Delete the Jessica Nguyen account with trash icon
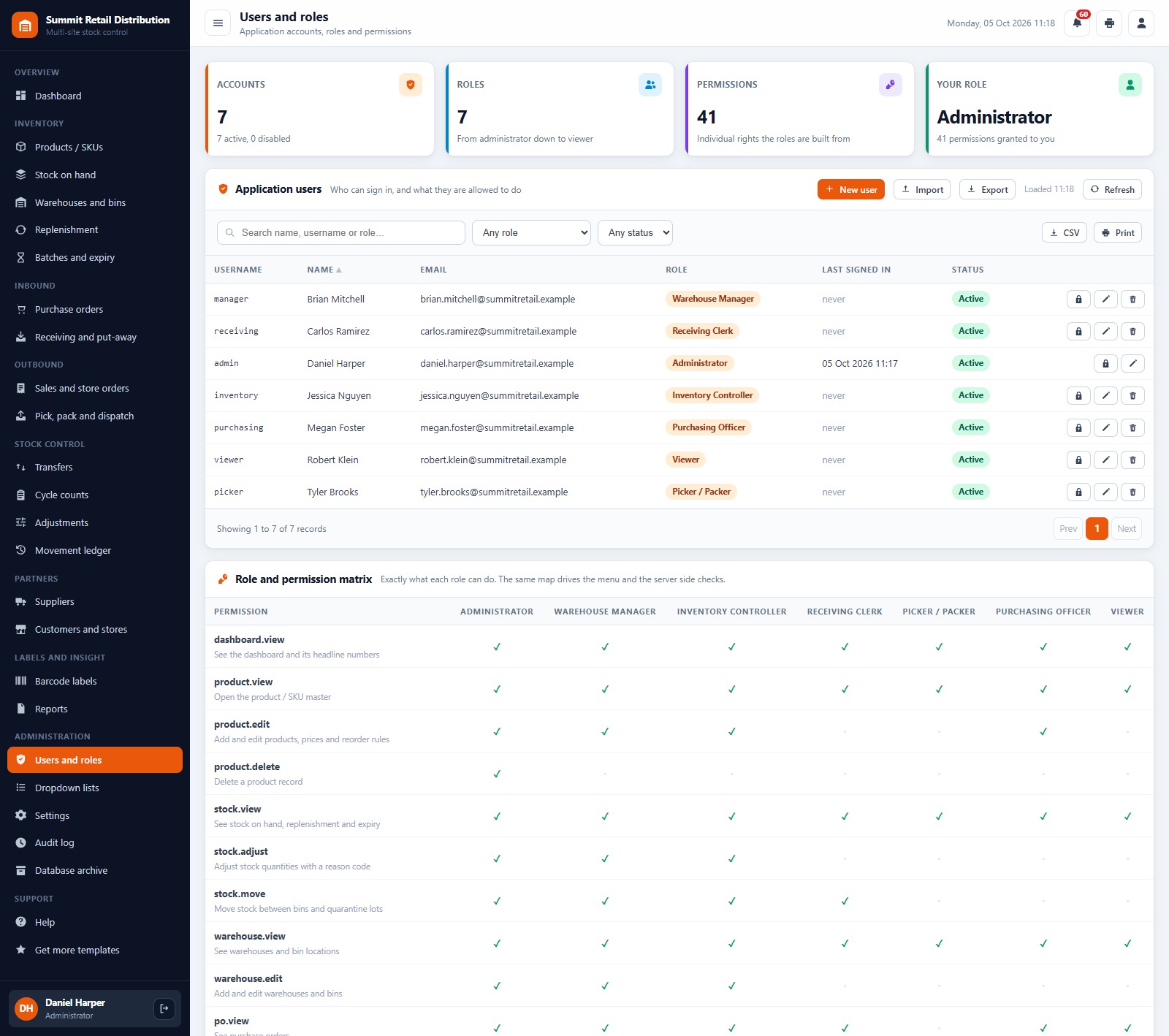This screenshot has width=1169, height=1036. pos(1132,395)
